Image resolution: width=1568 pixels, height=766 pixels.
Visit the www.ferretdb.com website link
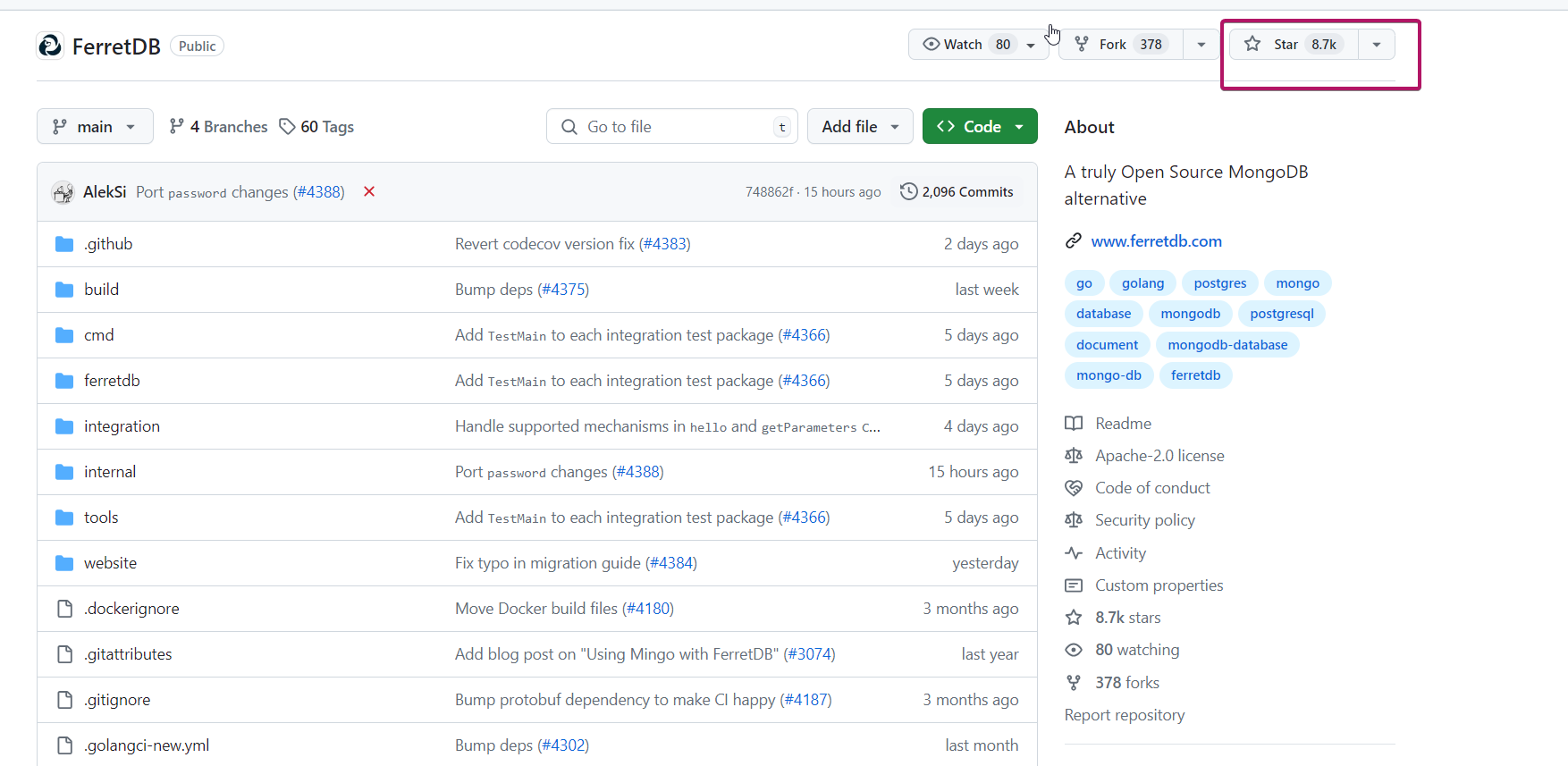pyautogui.click(x=1156, y=241)
